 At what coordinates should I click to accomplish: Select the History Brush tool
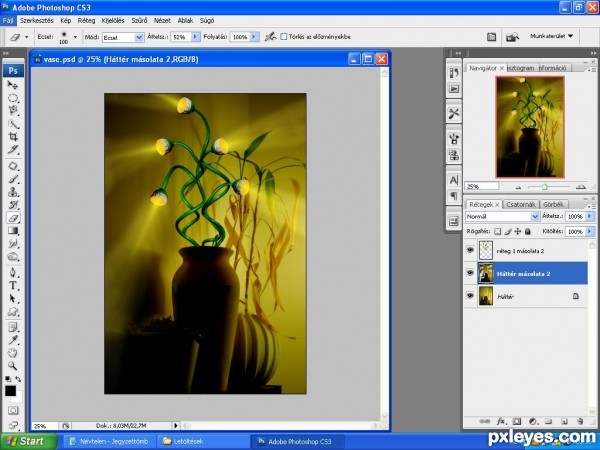tap(13, 205)
